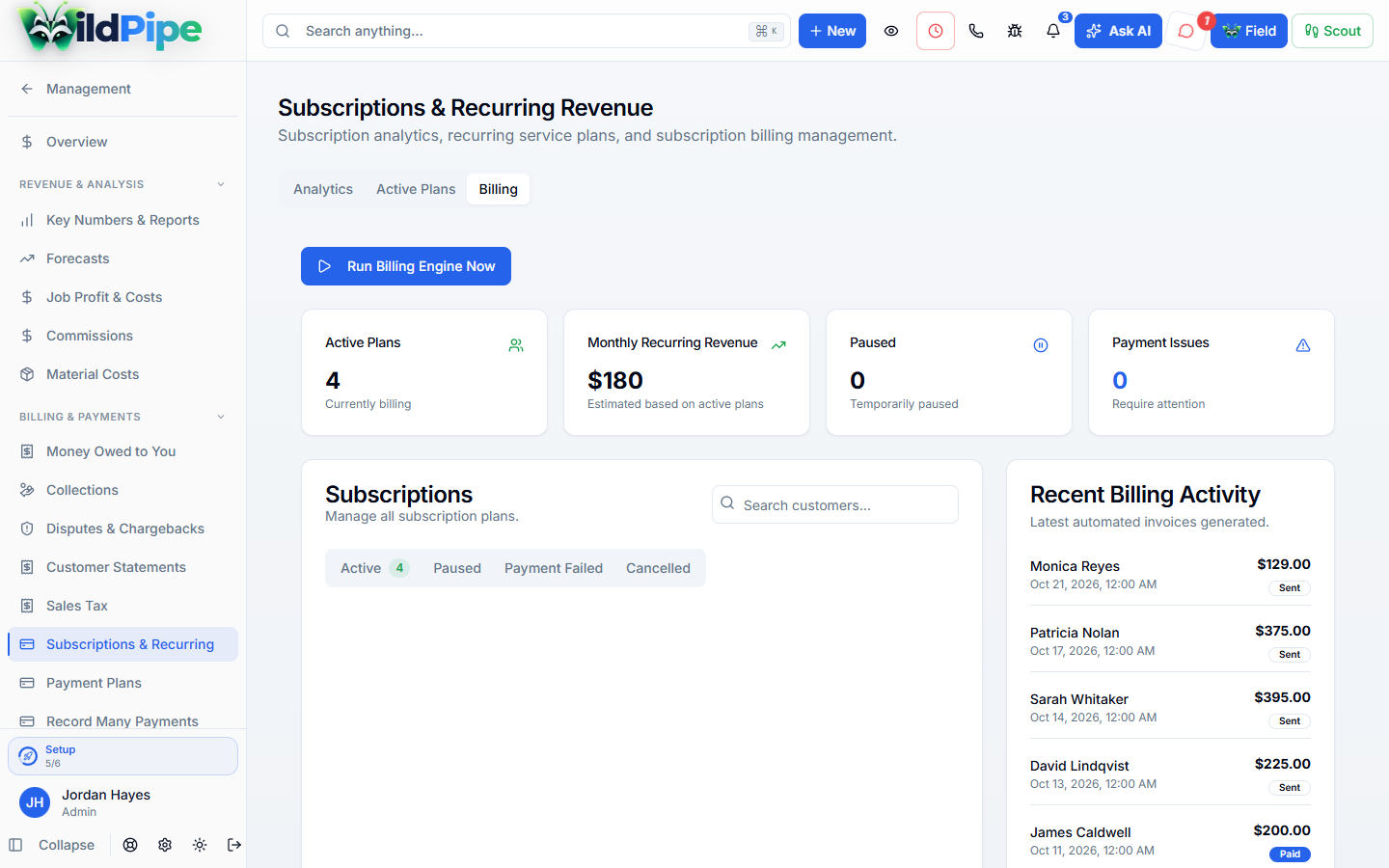Click the phone call icon
The image size is (1389, 868).
point(976,31)
